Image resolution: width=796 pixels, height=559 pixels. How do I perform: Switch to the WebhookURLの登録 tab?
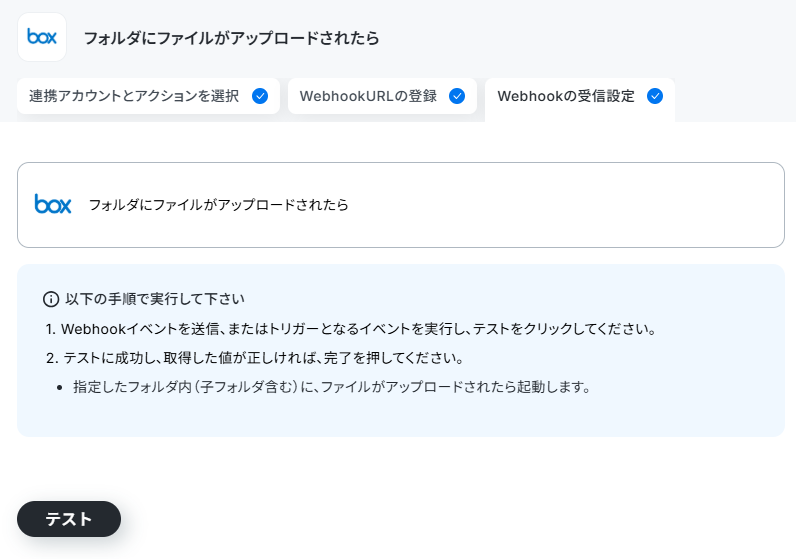(368, 96)
